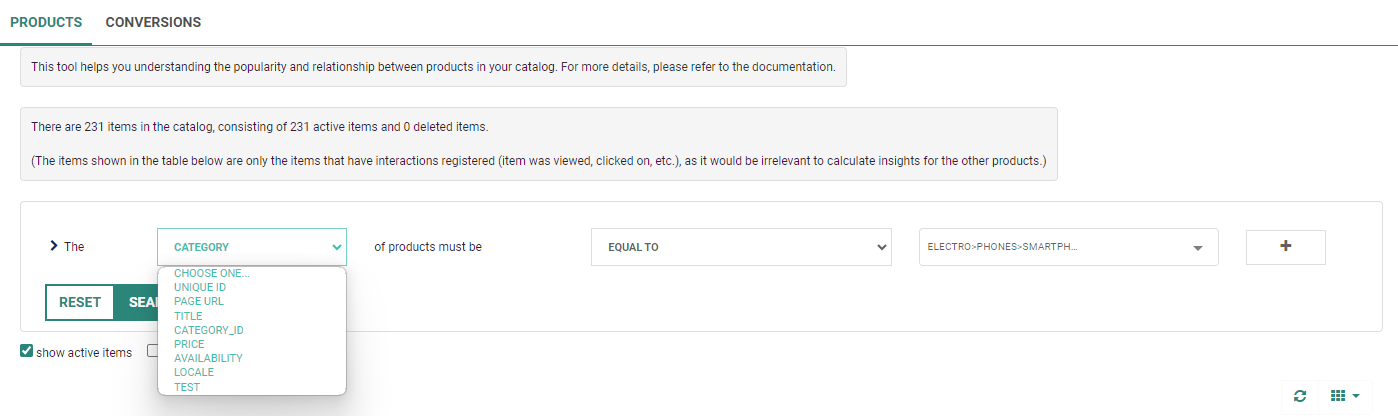Select PAGE URL option in list
Image resolution: width=1398 pixels, height=416 pixels.
pos(199,302)
